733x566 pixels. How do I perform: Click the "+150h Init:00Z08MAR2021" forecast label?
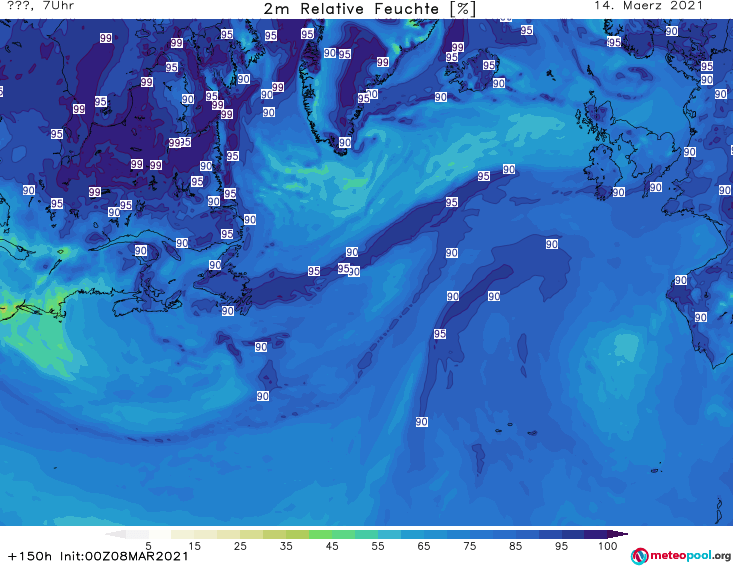tap(98, 556)
